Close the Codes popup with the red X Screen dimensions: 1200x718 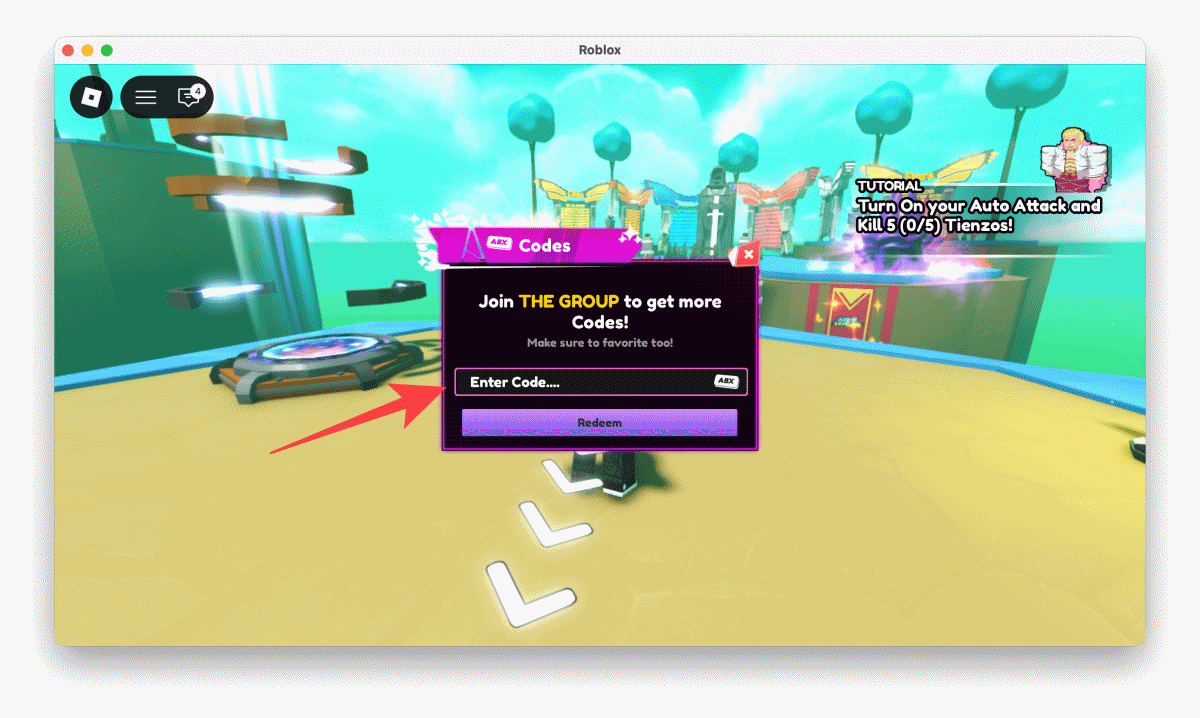coord(748,255)
